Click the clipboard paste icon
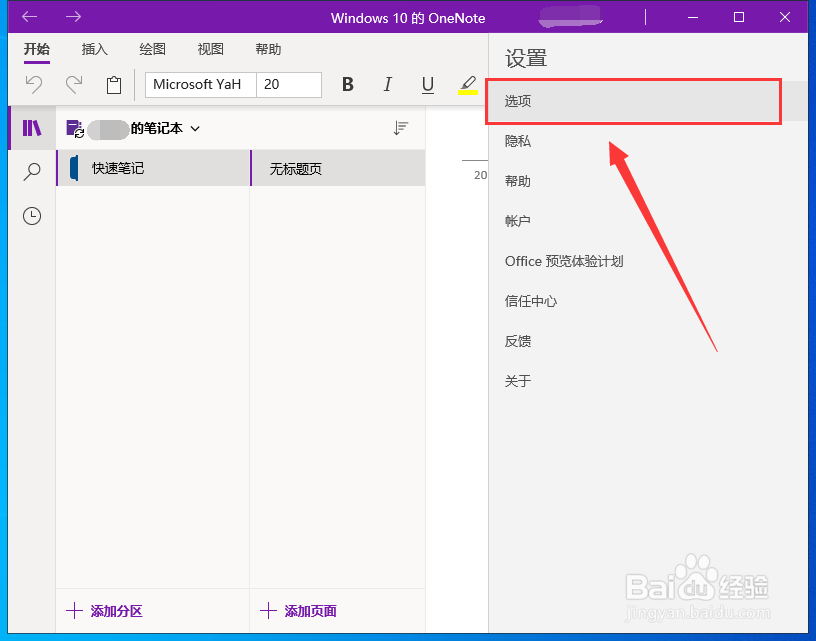The height and width of the screenshot is (641, 816). pos(114,85)
